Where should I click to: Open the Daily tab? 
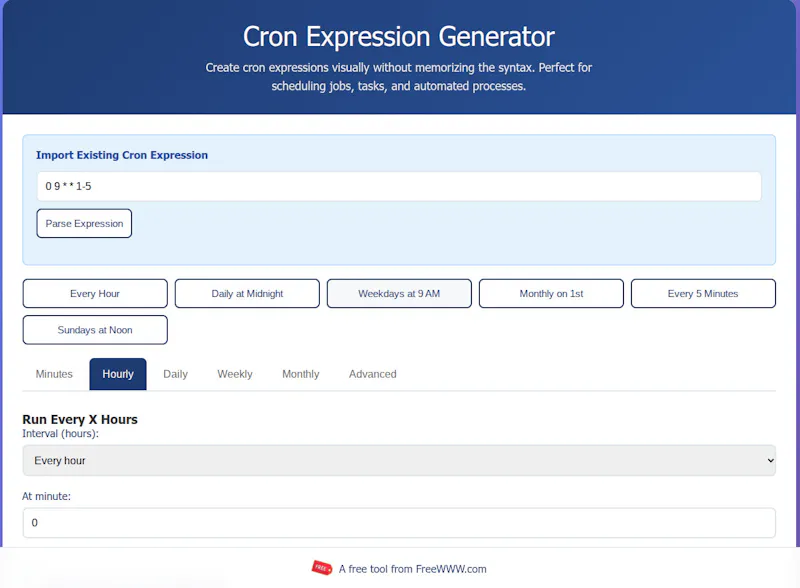click(x=176, y=374)
